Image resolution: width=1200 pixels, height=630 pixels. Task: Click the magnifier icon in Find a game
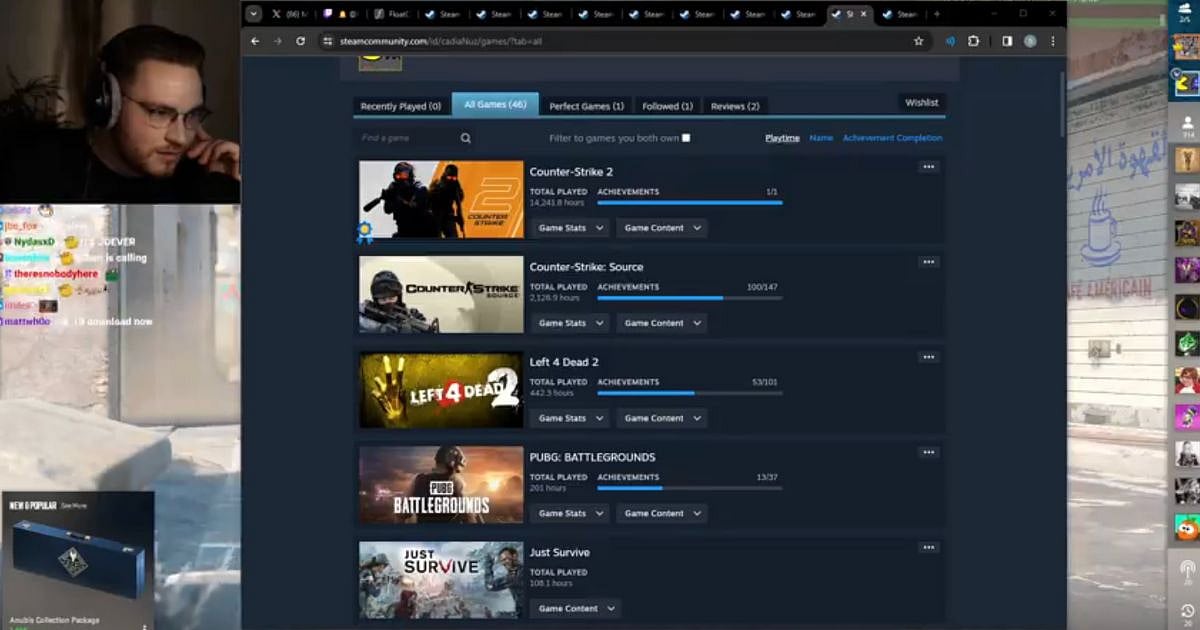466,138
